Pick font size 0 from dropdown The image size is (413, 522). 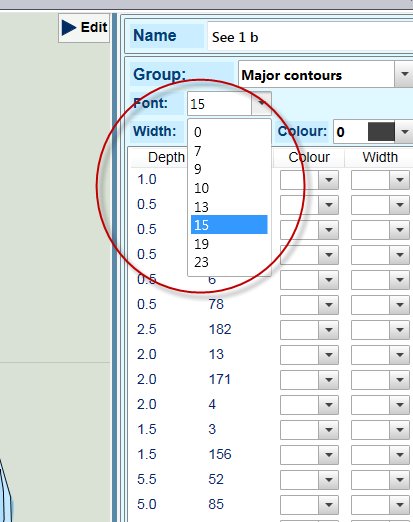tap(229, 132)
